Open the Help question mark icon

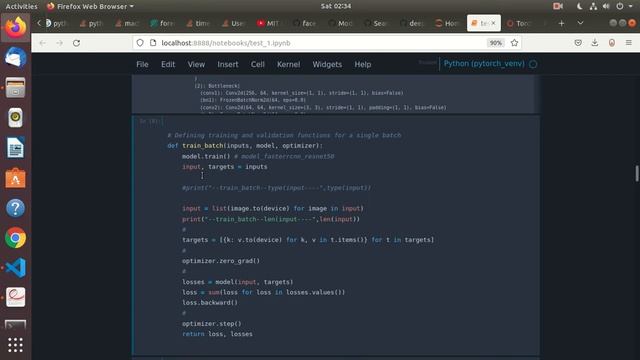(16, 208)
